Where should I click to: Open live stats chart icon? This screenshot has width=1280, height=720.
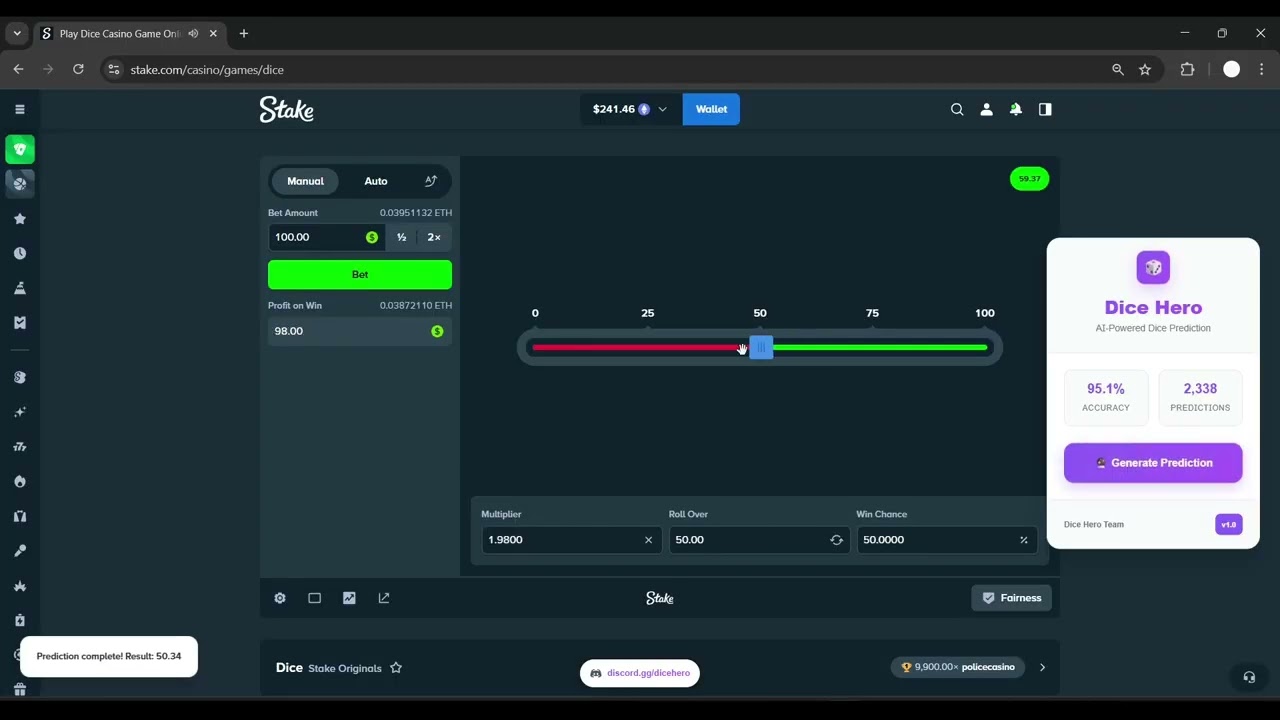[x=349, y=598]
